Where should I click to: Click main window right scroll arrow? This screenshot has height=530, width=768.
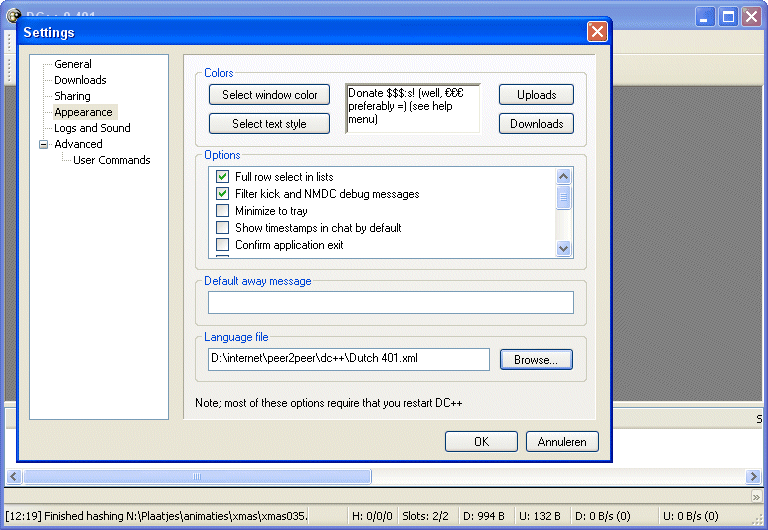753,476
